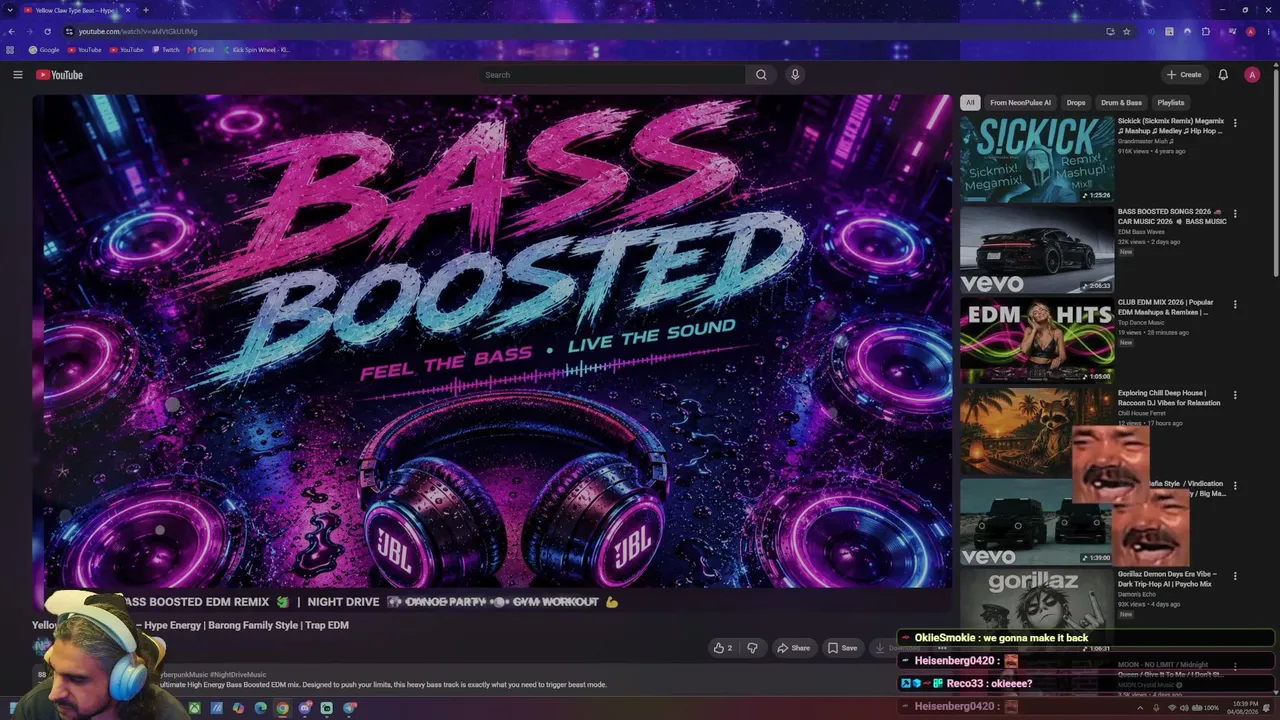Open 'CLUB EDM MIX 2026' video title

1166,307
